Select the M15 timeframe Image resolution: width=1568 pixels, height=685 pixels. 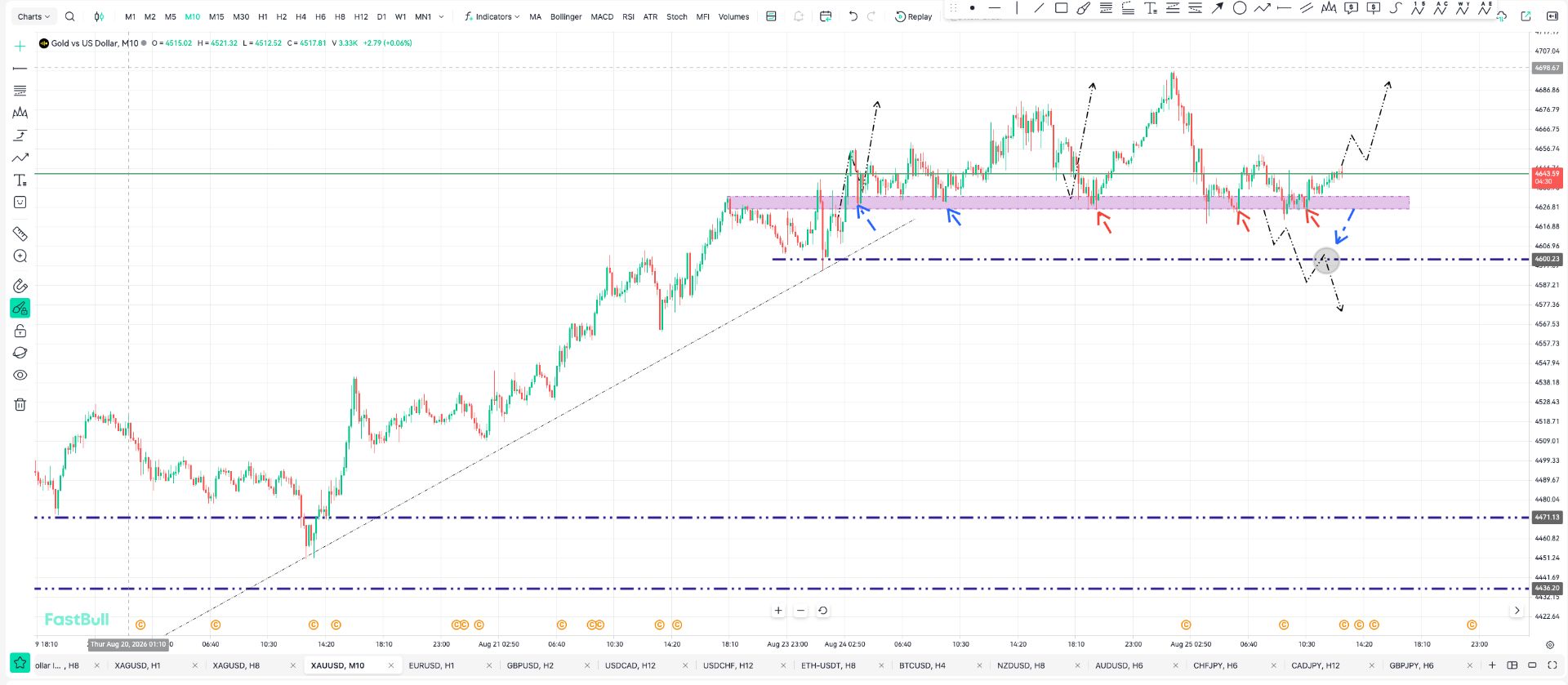216,16
